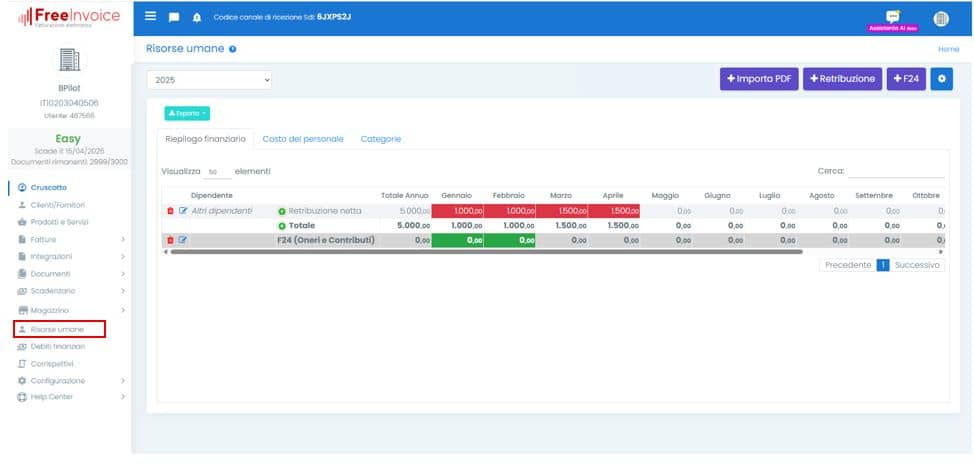Click the red Aprile Retribuzione netta cell
This screenshot has height=474, width=974.
(614, 211)
